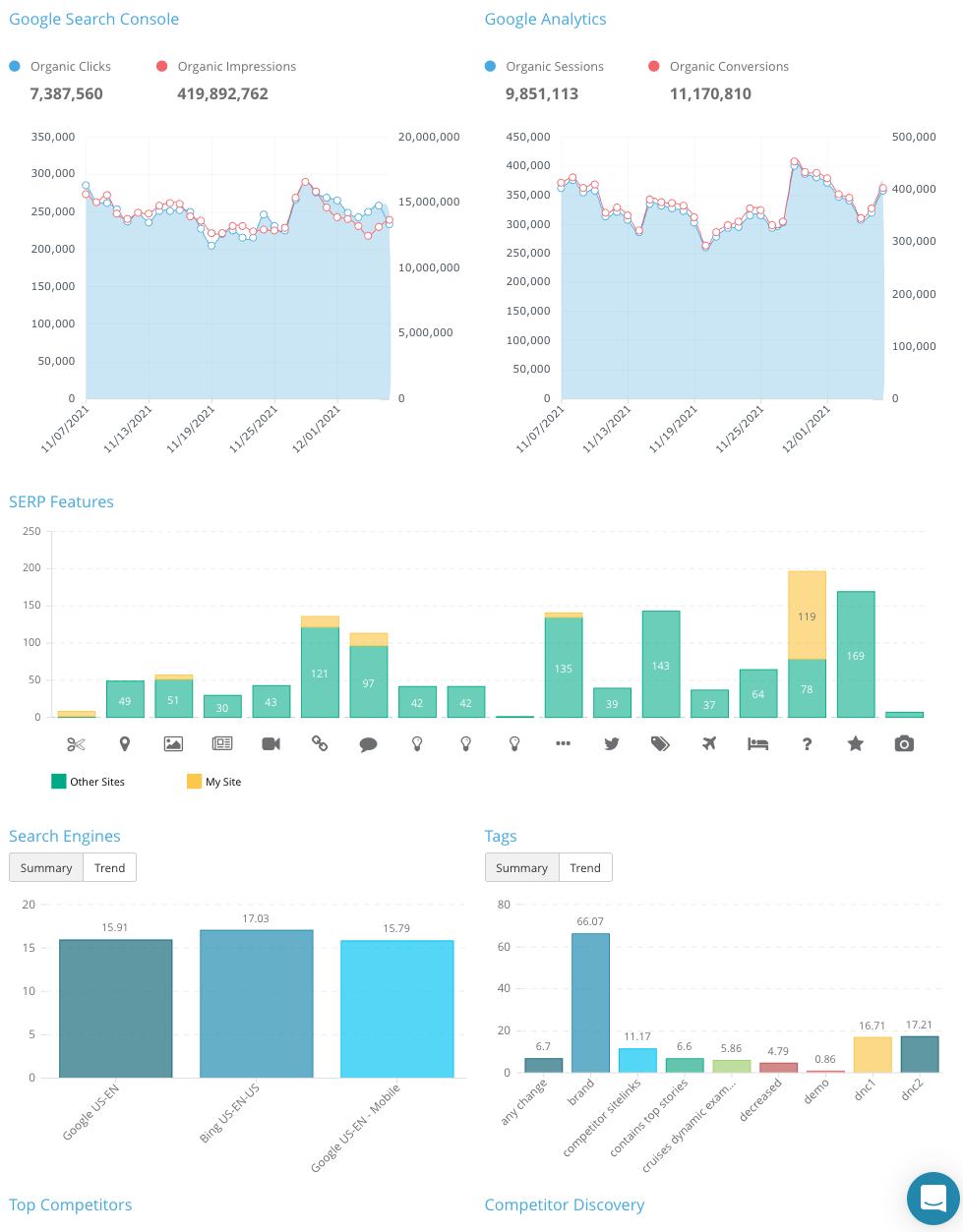The image size is (963, 1232).
Task: Click the map pin local pack icon
Action: point(125,744)
